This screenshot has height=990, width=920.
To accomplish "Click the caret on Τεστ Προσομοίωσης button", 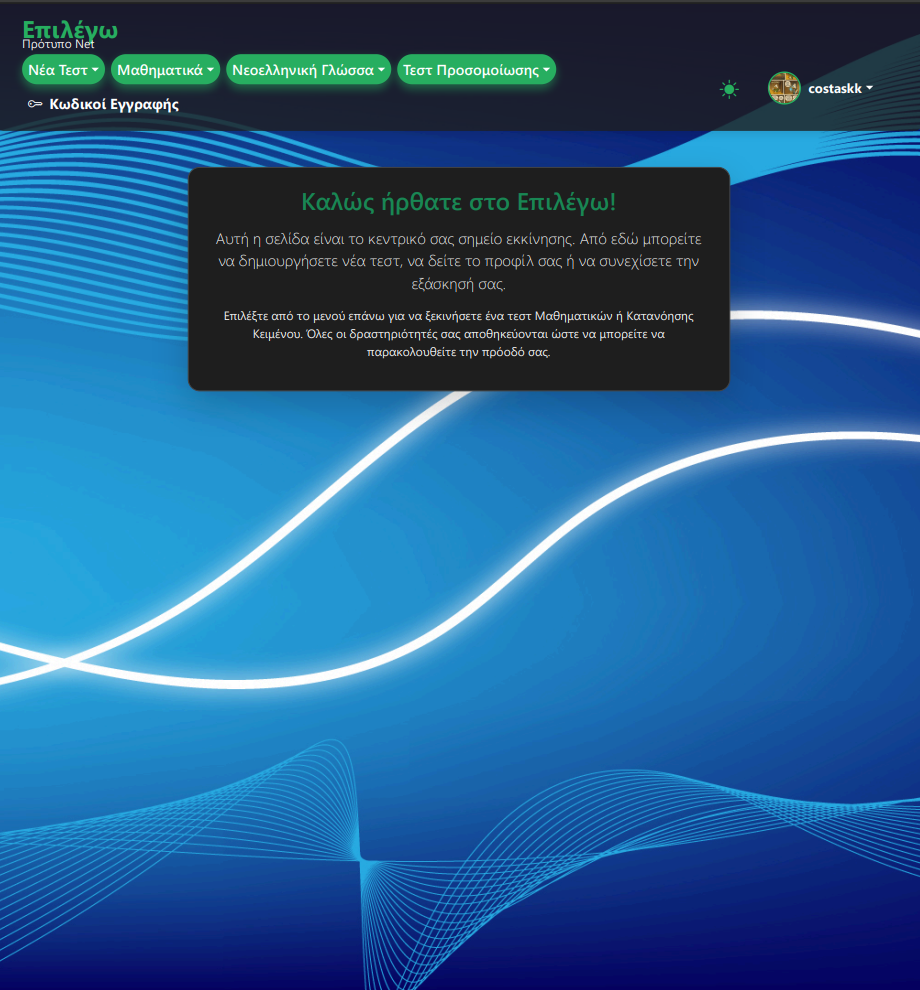I will (x=547, y=71).
